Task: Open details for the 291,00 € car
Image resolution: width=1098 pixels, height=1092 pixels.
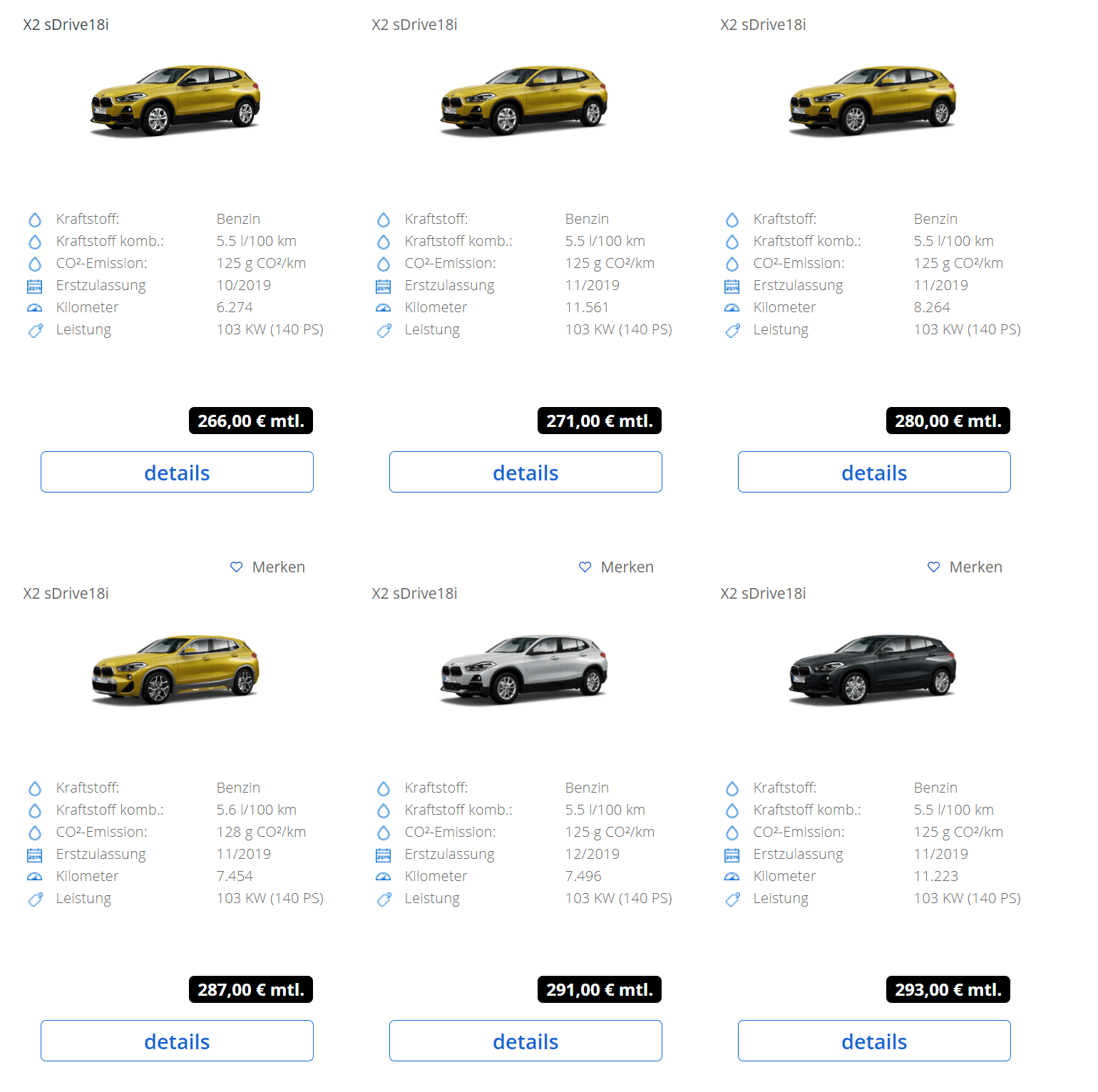Action: (525, 1041)
